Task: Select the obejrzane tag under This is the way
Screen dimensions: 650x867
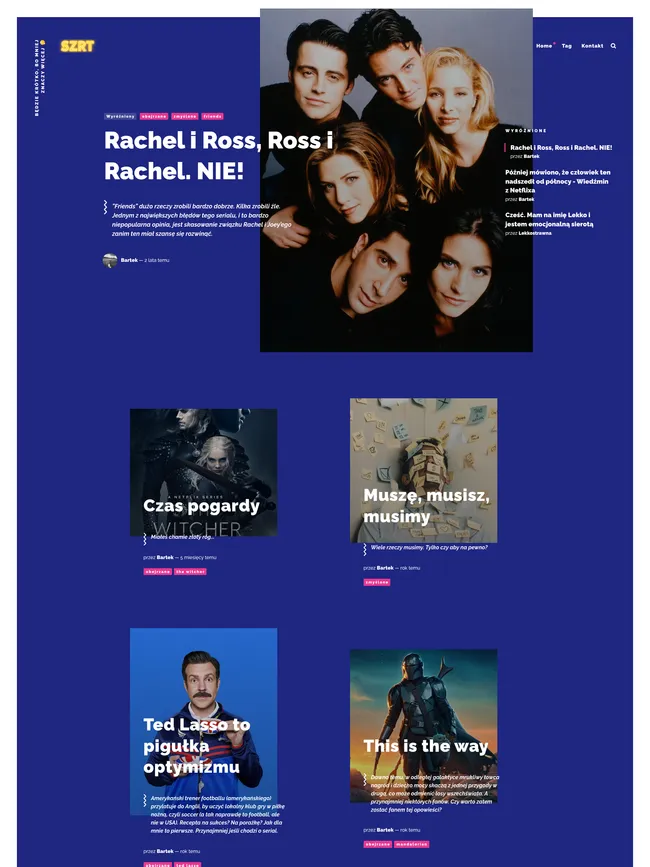Action: tap(378, 844)
